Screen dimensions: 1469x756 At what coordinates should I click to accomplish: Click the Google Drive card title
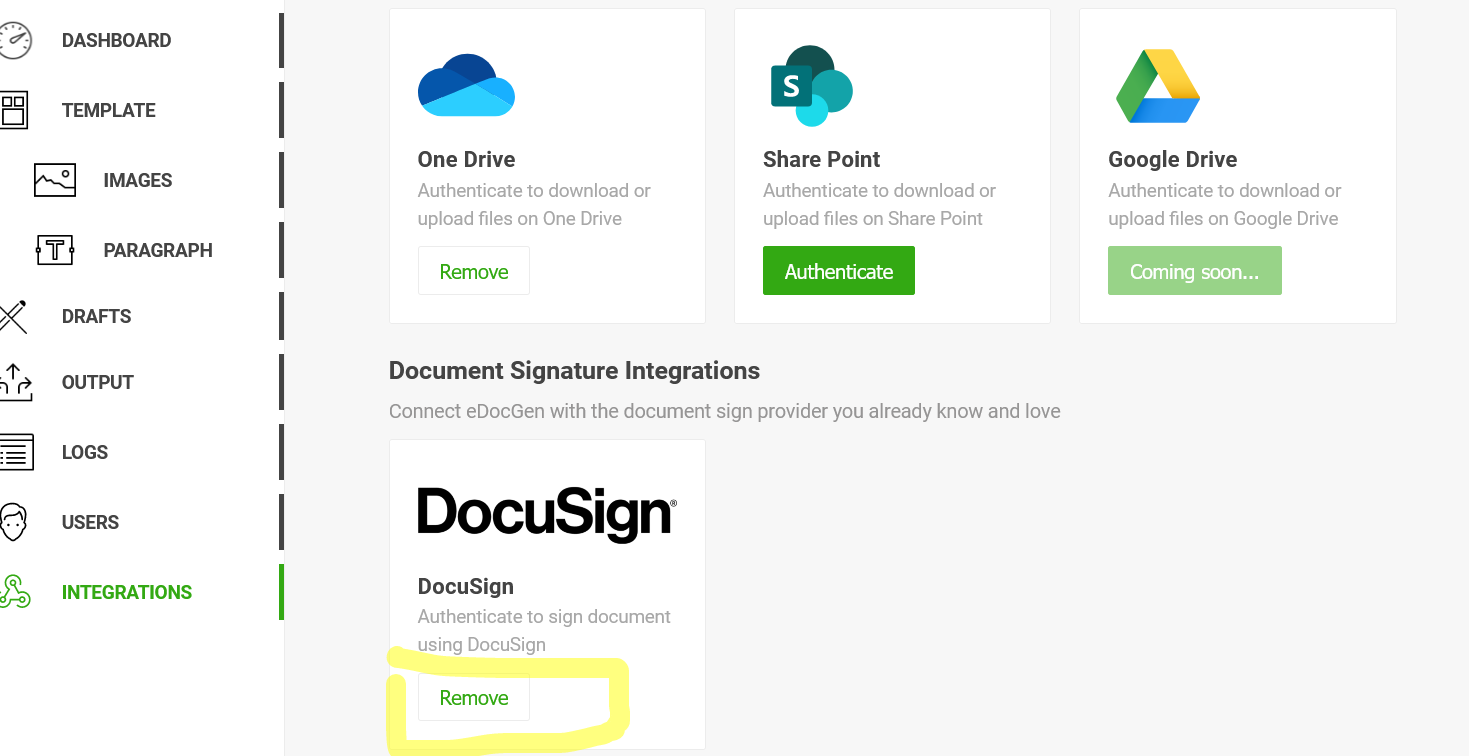(1173, 160)
